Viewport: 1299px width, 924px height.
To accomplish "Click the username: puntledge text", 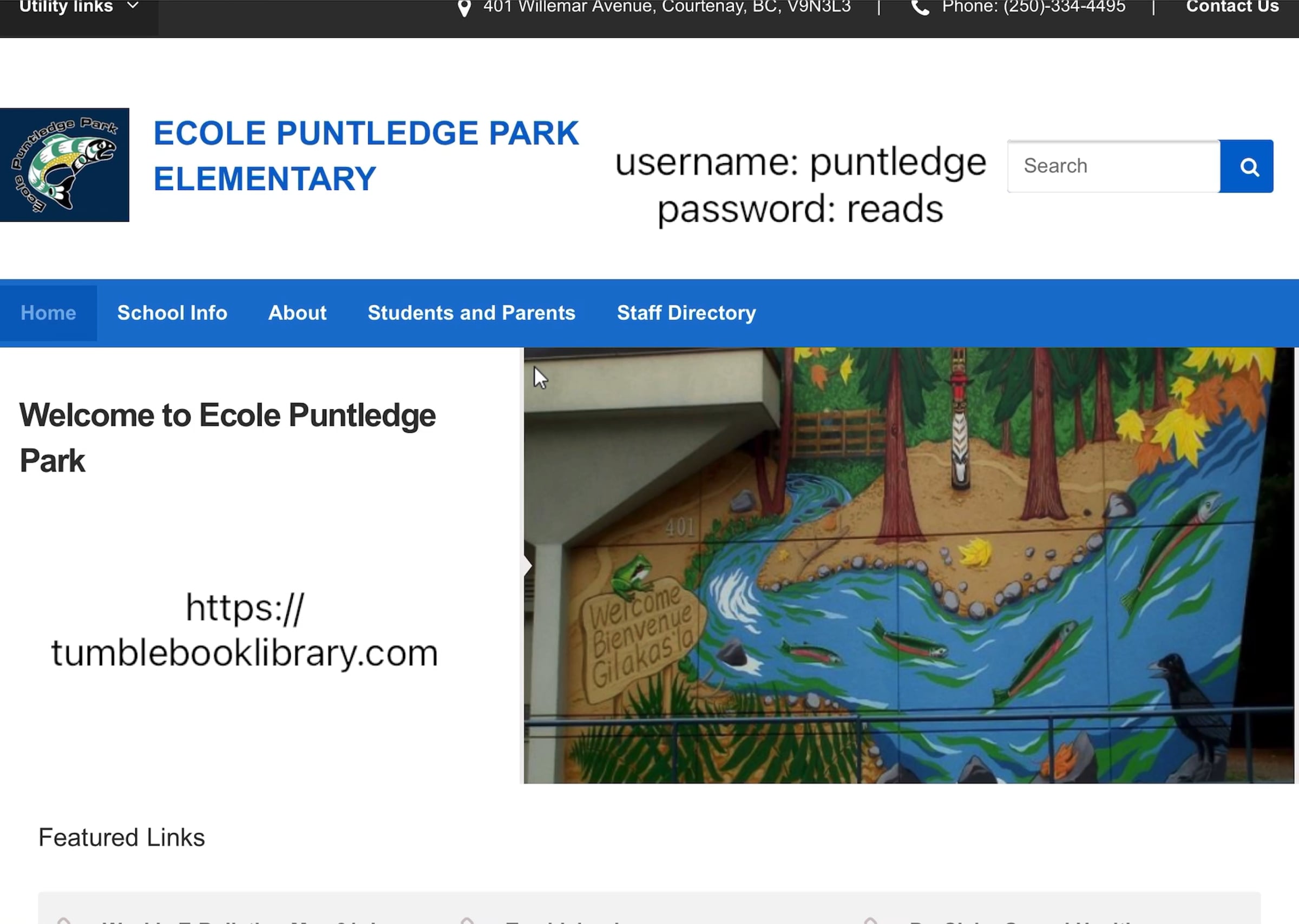I will coord(801,163).
